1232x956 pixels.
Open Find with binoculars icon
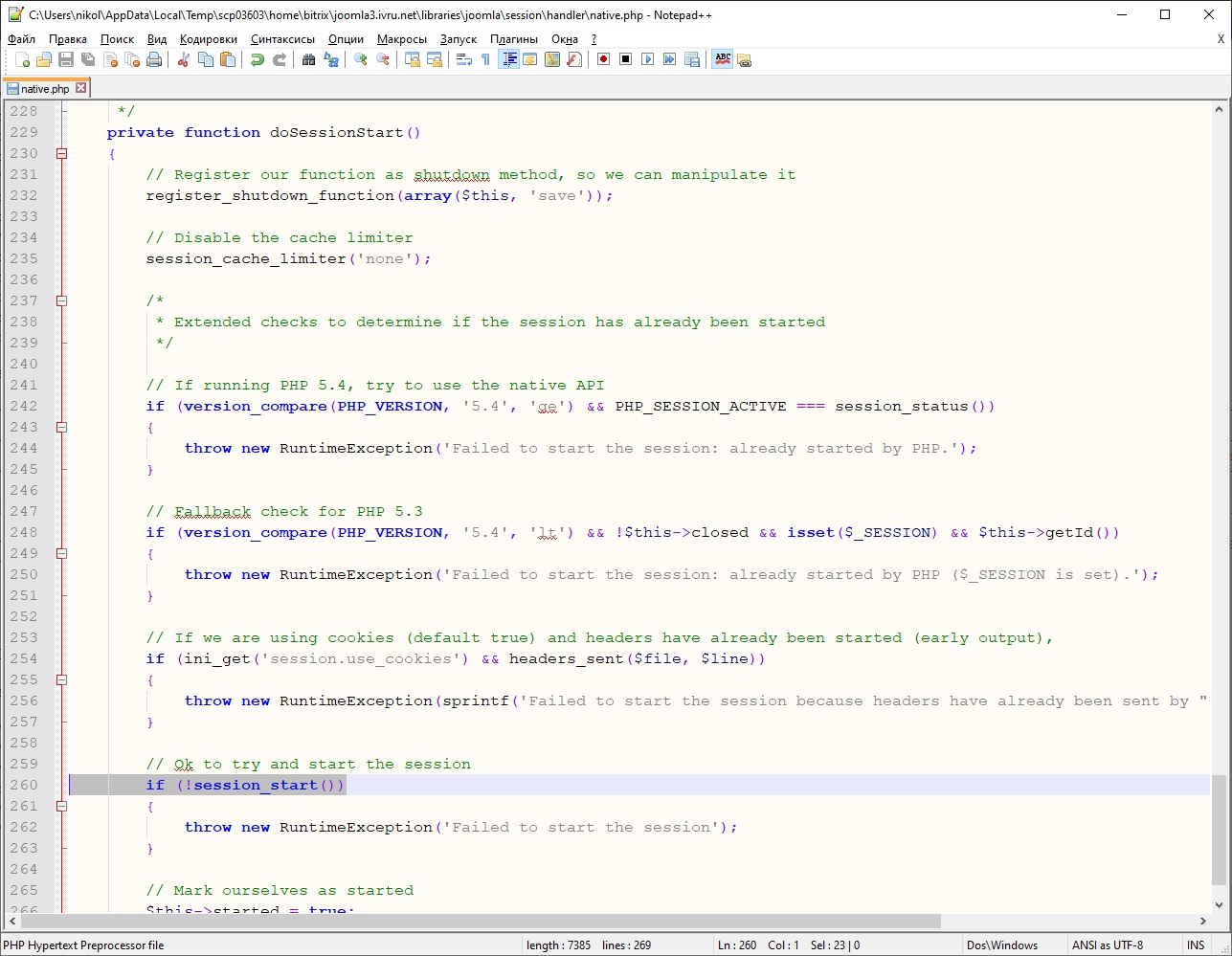pos(309,59)
